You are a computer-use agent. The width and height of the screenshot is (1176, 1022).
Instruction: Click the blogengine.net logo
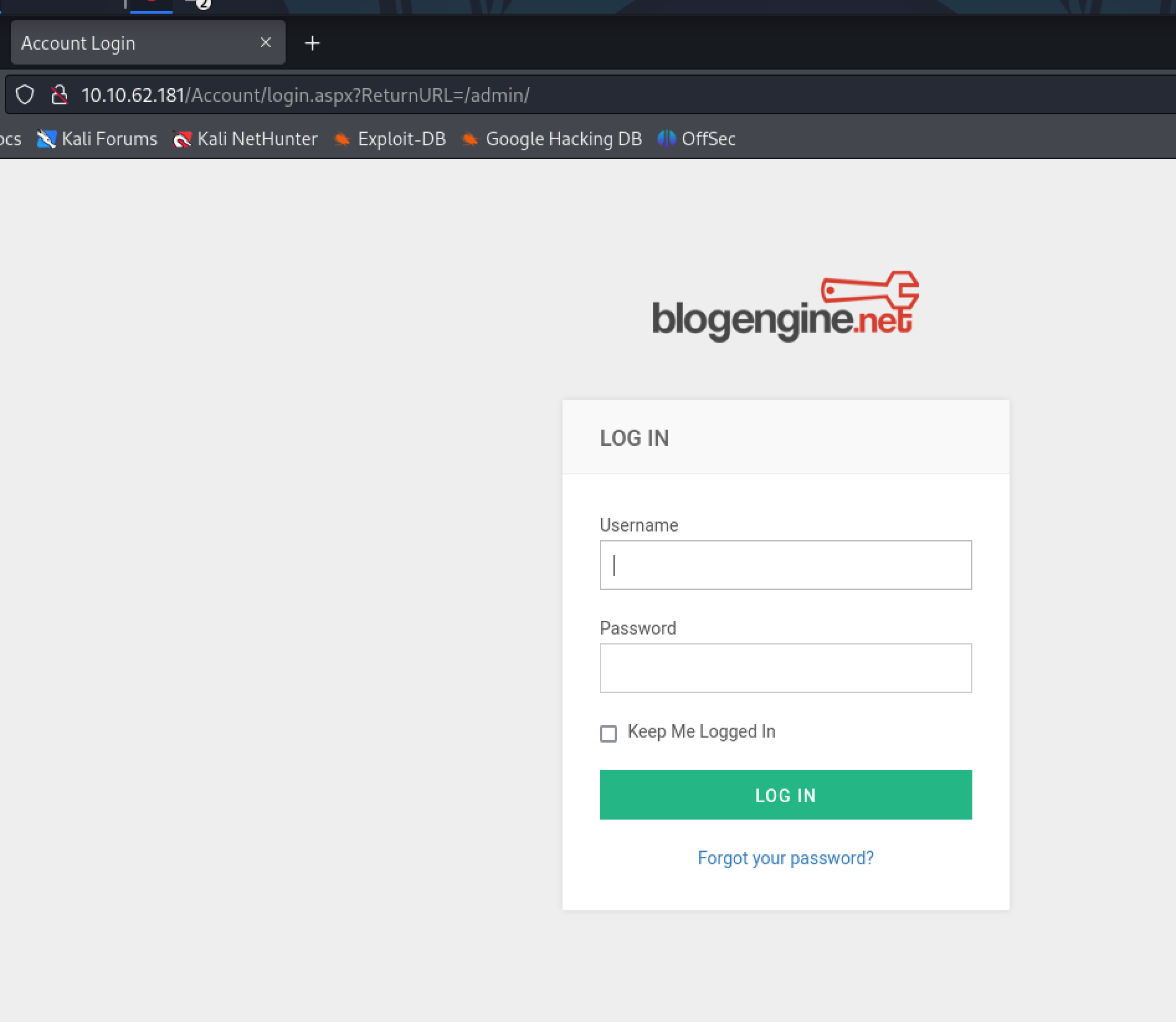[x=785, y=307]
